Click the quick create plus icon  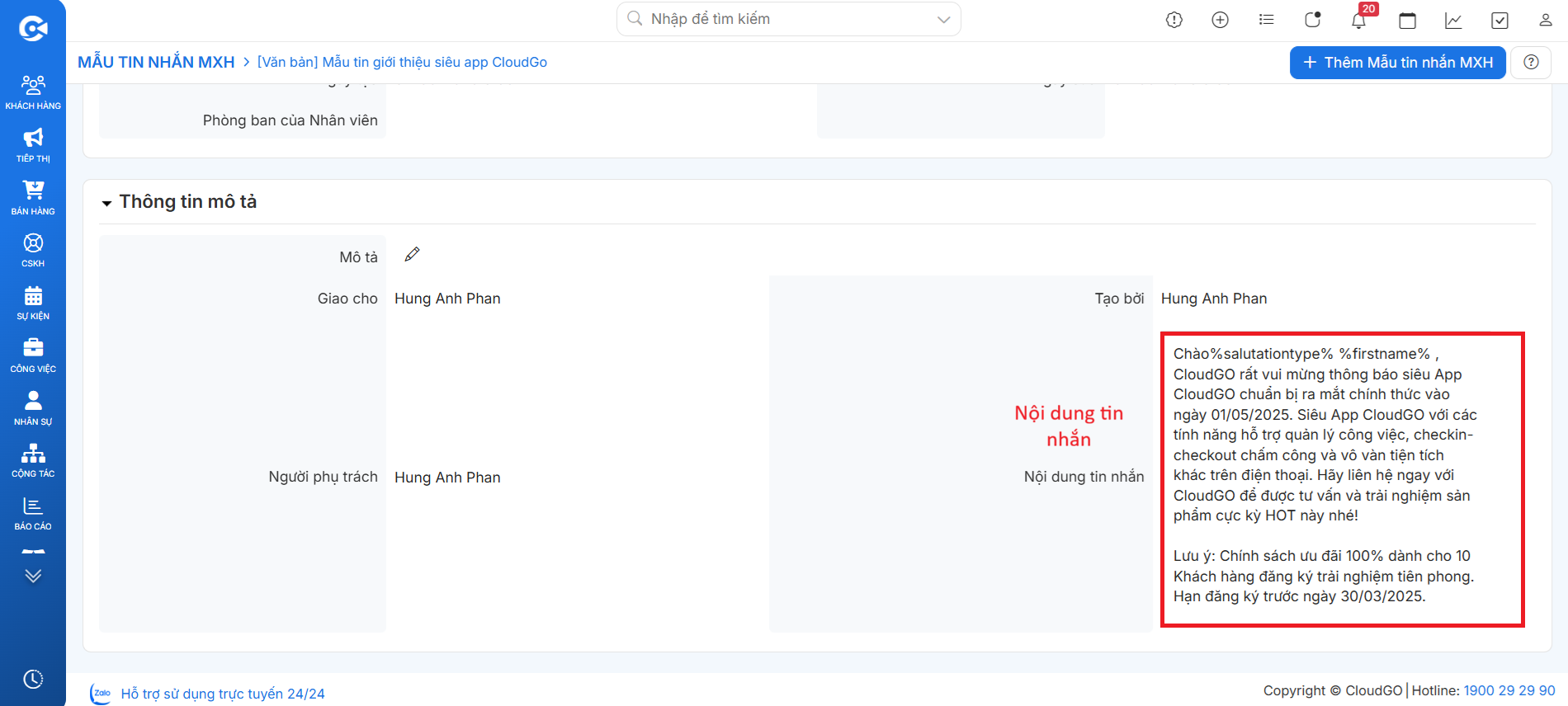point(1221,20)
